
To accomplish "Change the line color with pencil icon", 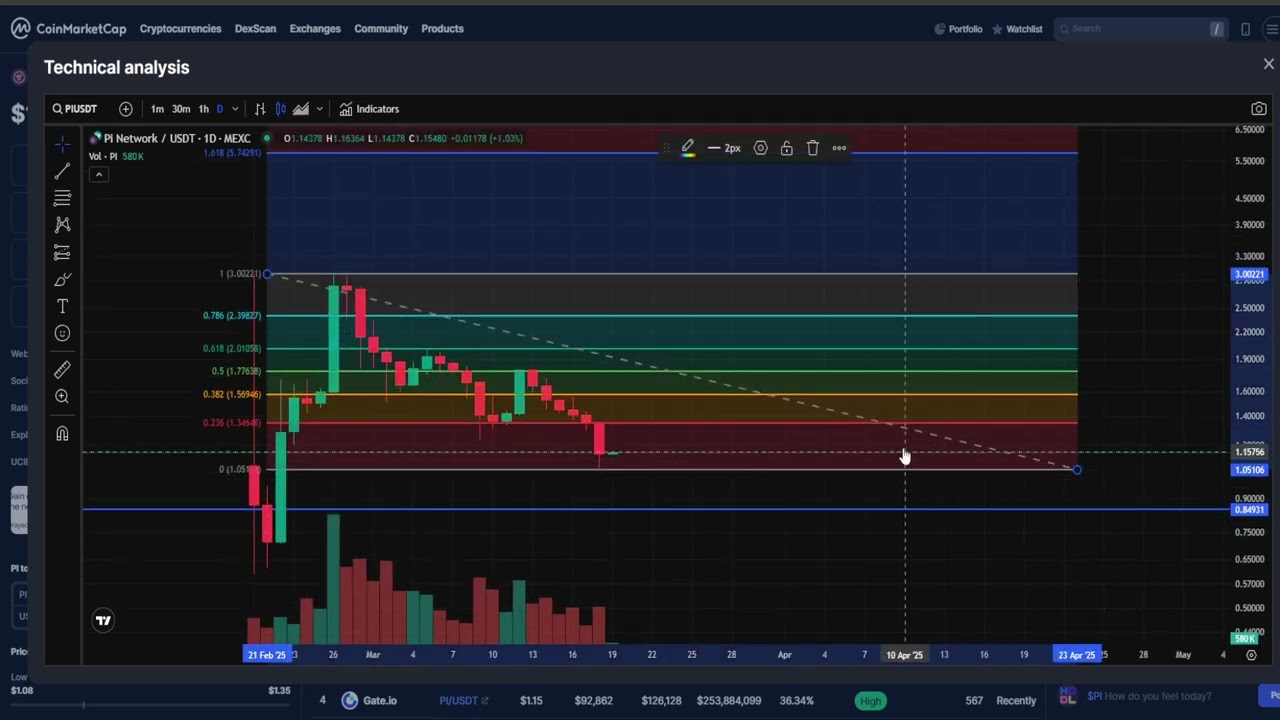I will [x=688, y=148].
